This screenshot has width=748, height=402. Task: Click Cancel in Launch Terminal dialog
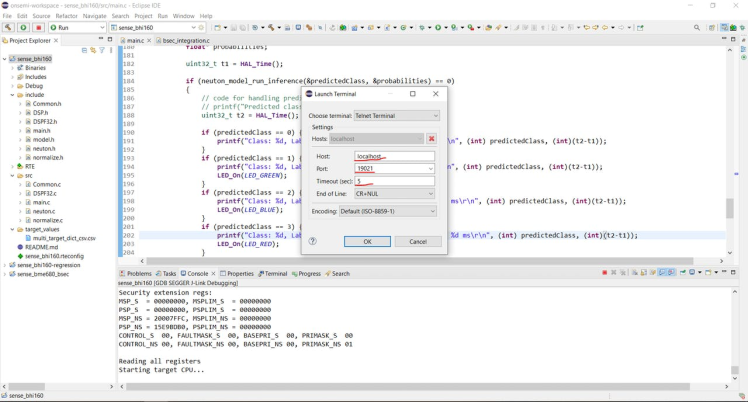click(x=417, y=241)
